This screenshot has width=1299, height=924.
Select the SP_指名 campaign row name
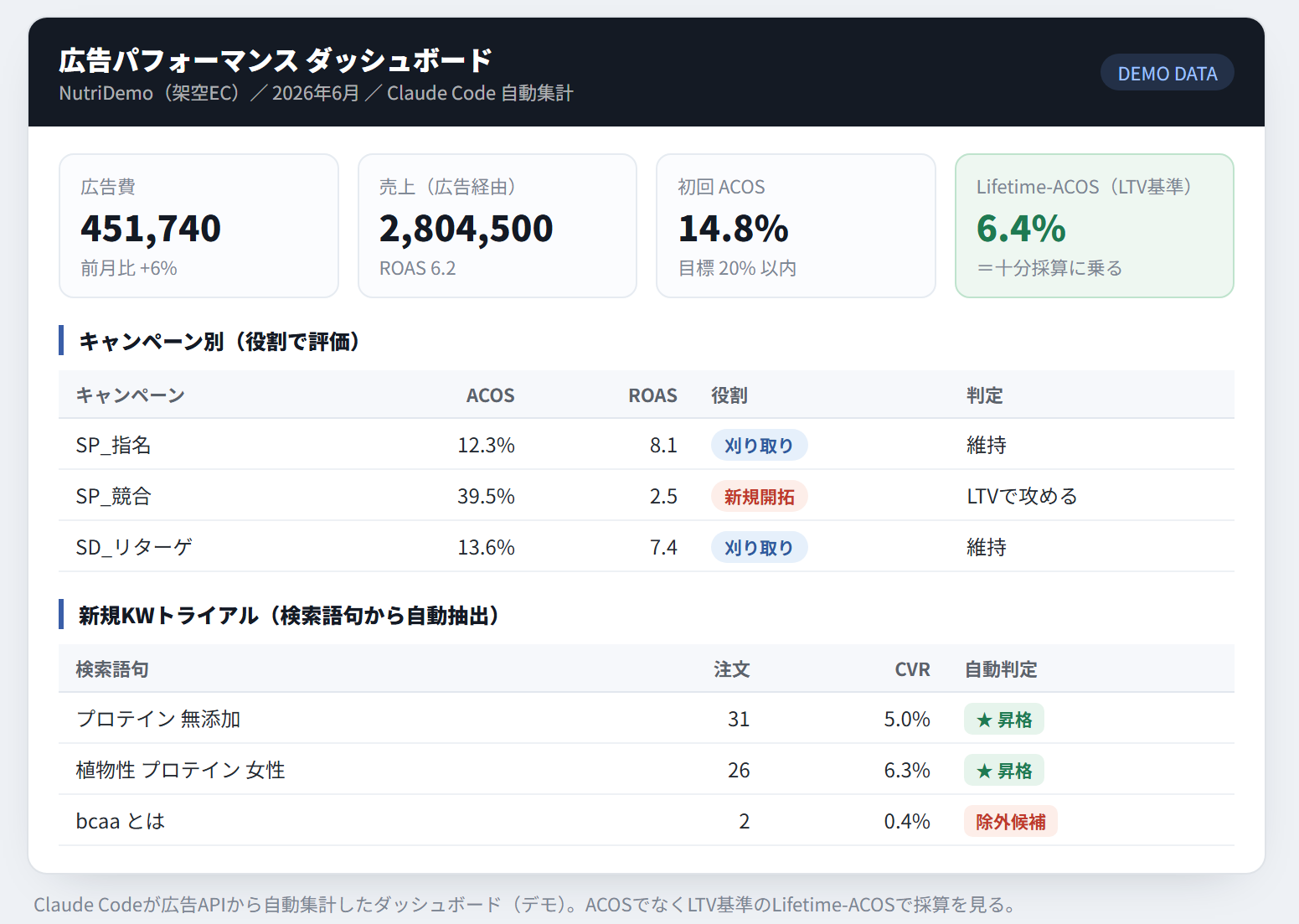pyautogui.click(x=113, y=445)
